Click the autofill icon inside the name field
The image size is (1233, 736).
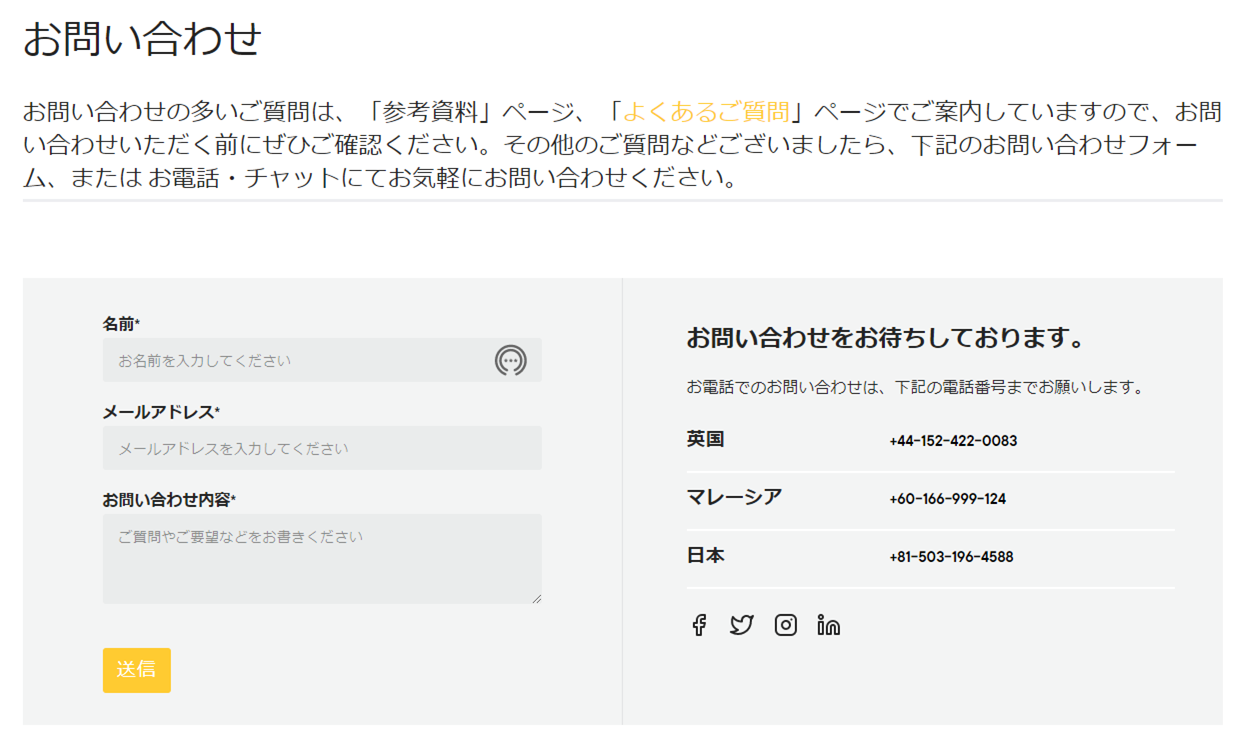tap(510, 360)
